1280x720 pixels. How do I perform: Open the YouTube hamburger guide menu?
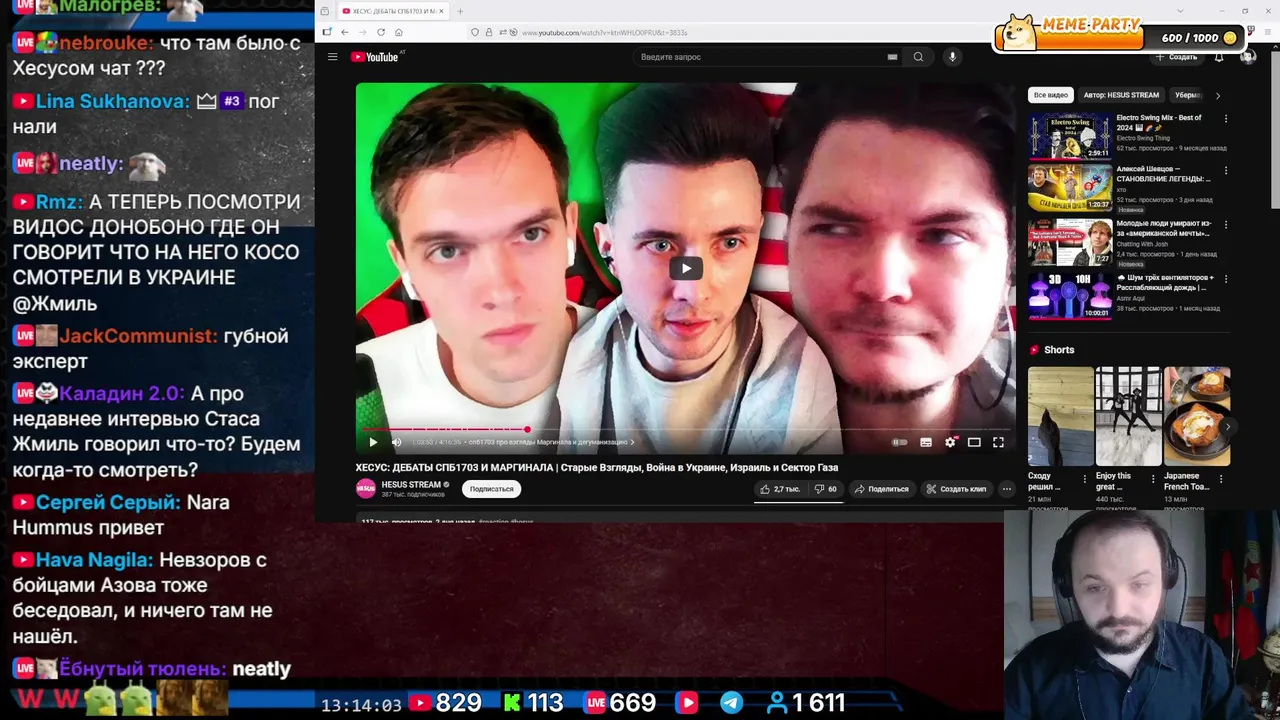point(332,57)
